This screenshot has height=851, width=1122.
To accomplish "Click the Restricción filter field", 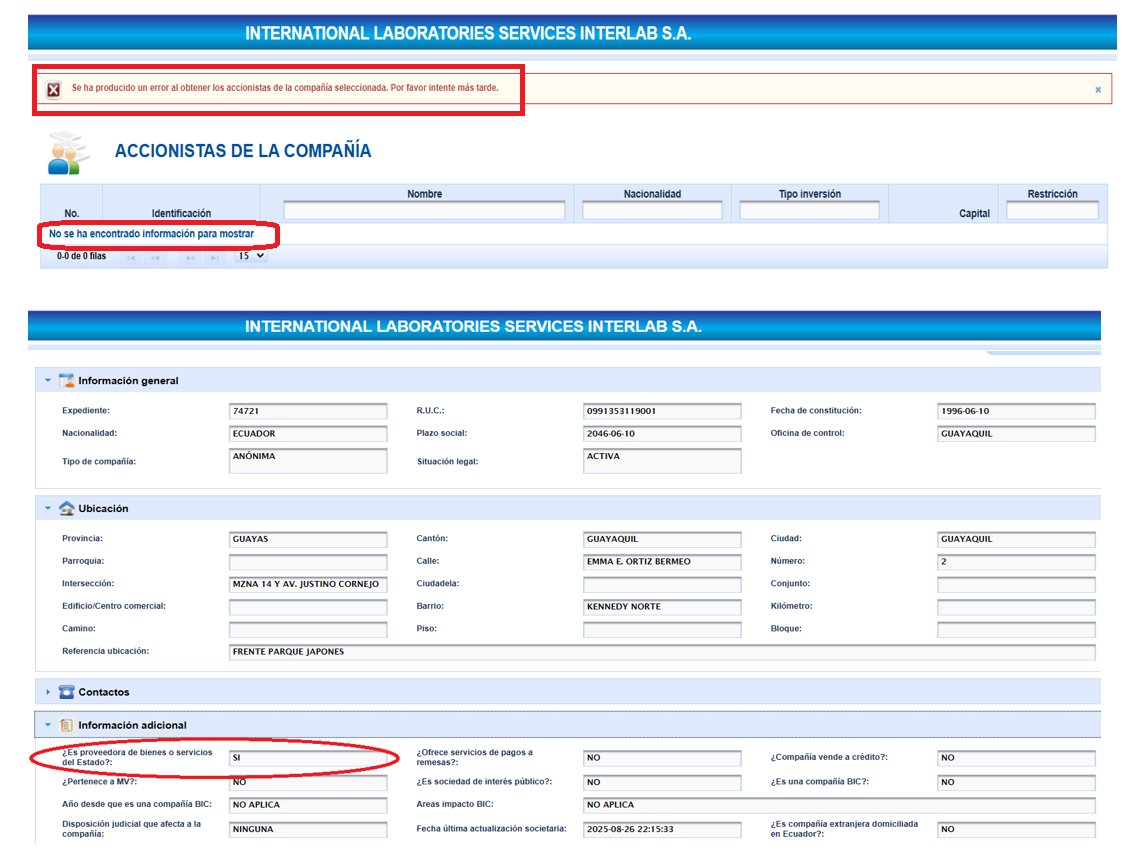I will pyautogui.click(x=1052, y=210).
